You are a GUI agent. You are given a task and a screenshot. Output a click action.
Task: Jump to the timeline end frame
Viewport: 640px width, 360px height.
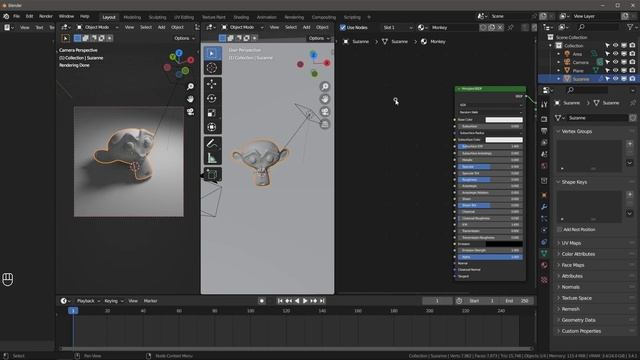coord(322,301)
